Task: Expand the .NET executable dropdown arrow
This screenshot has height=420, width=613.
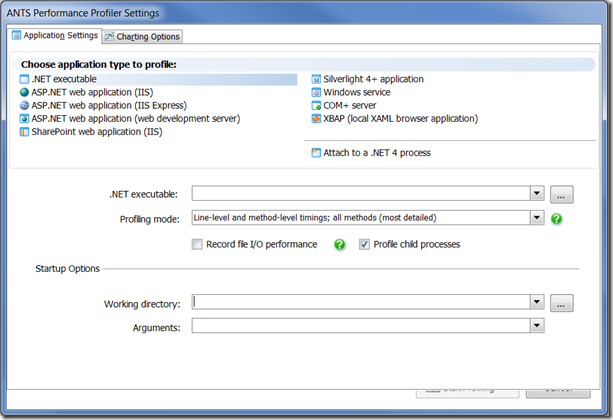Action: (x=537, y=193)
